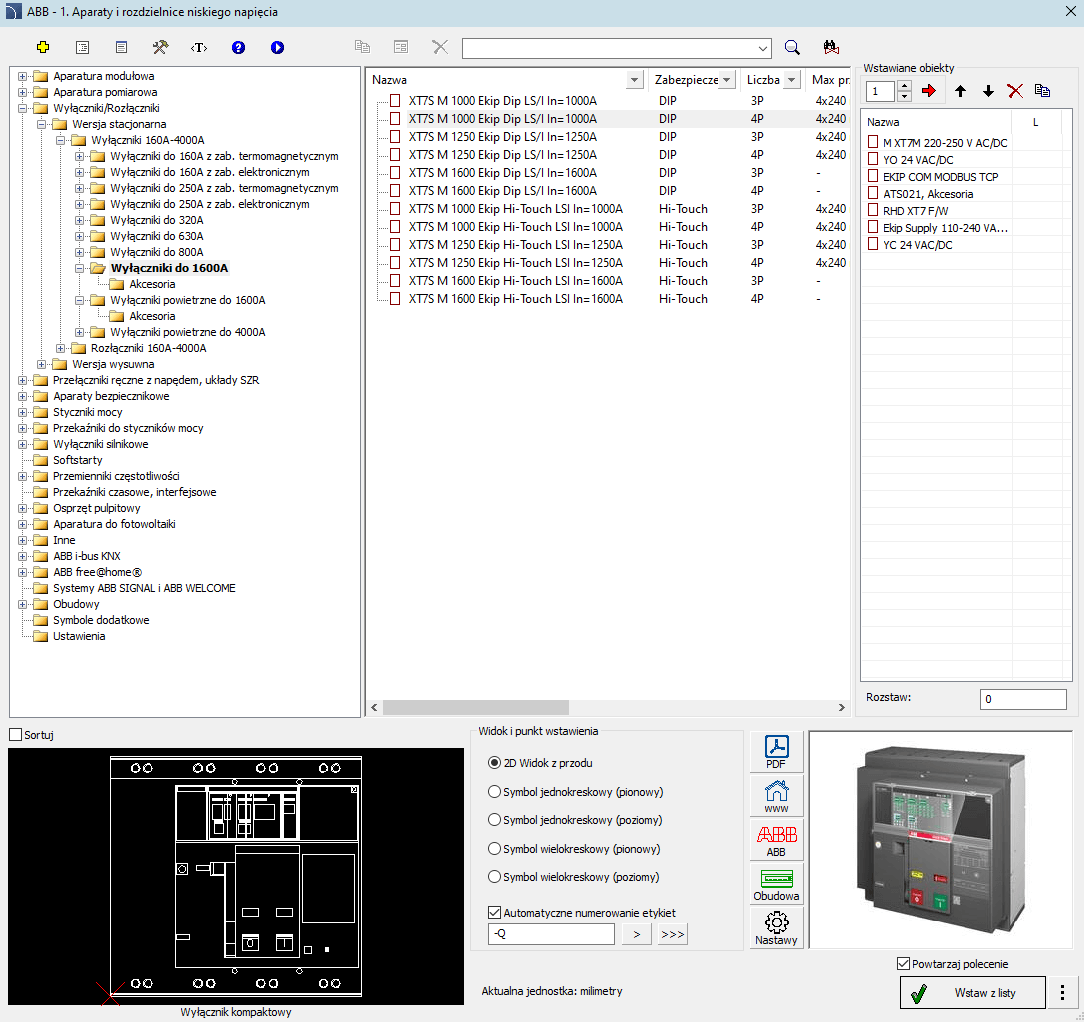
Task: Expand the Styczniki mocy node
Action: click(23, 412)
